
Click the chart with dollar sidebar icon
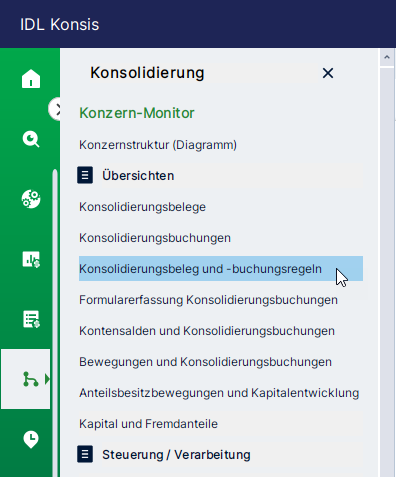[x=31, y=259]
